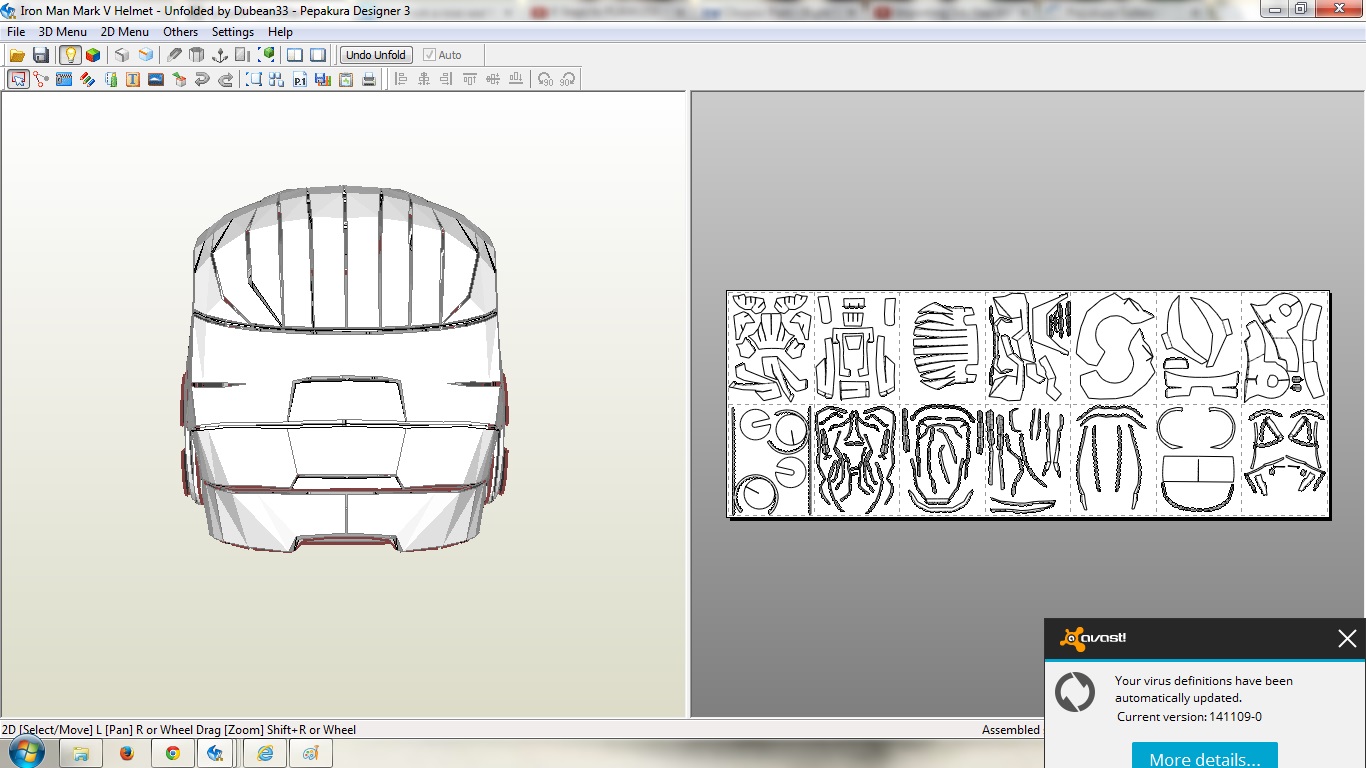Click the Undo Unfold button

tap(376, 55)
